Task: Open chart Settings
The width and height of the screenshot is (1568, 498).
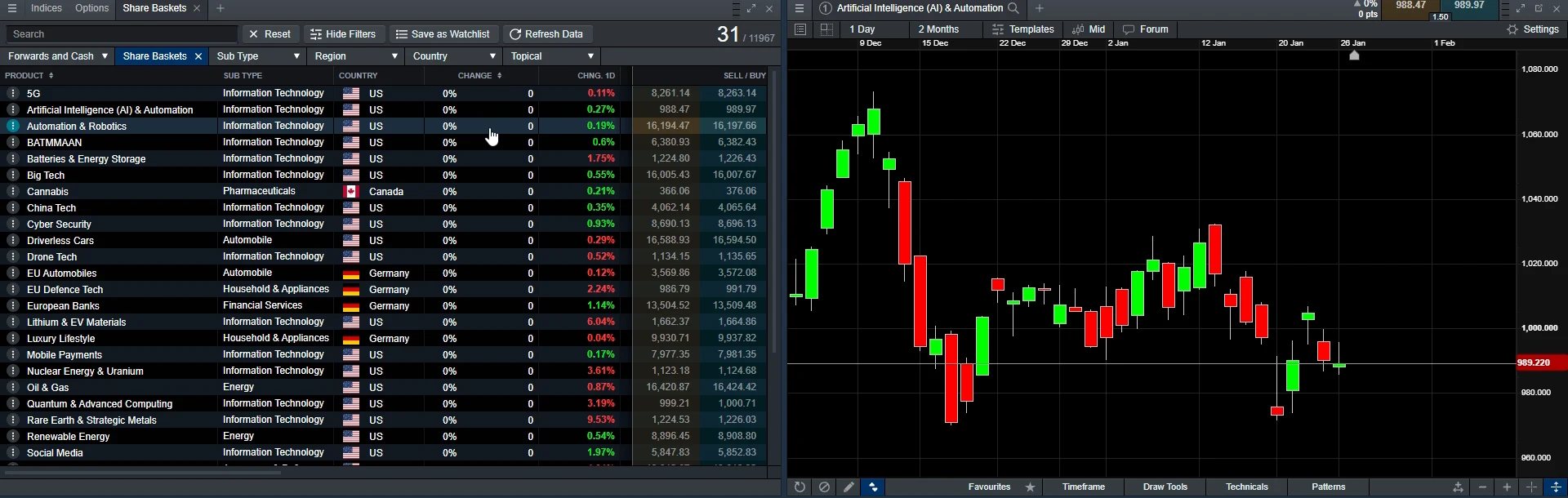Action: [1533, 29]
